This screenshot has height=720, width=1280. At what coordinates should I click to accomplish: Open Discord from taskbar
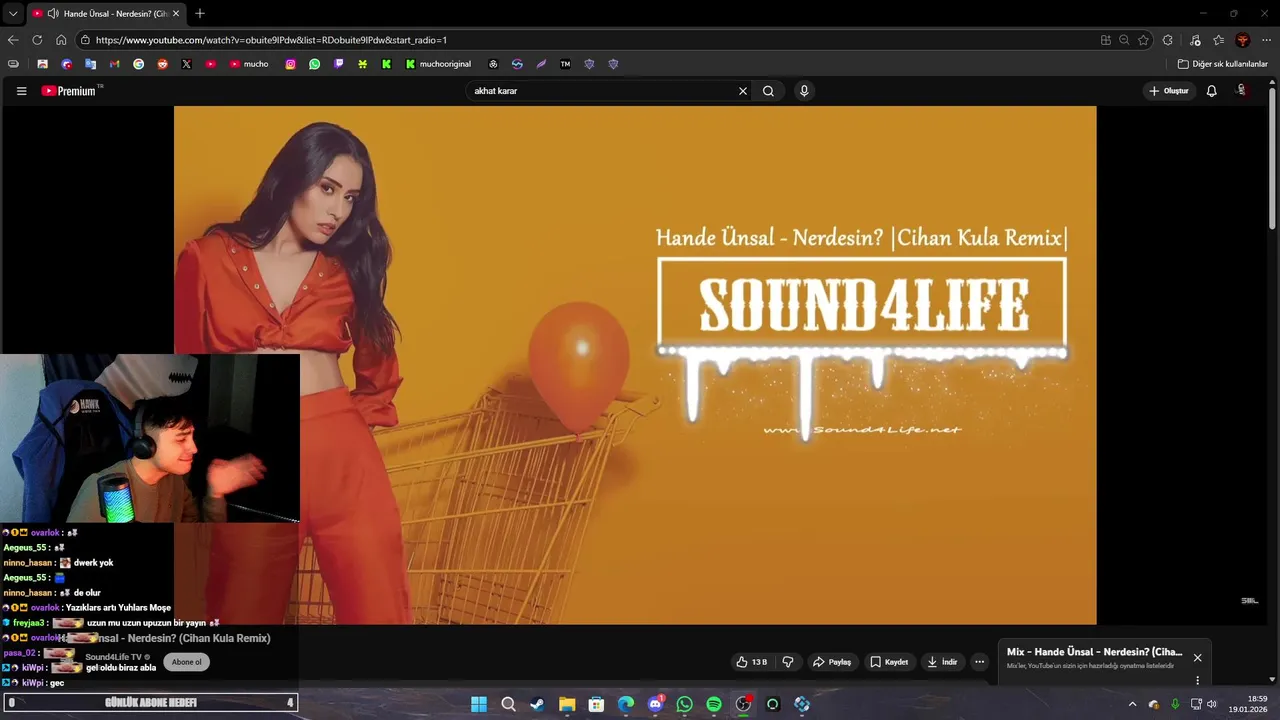click(x=655, y=704)
